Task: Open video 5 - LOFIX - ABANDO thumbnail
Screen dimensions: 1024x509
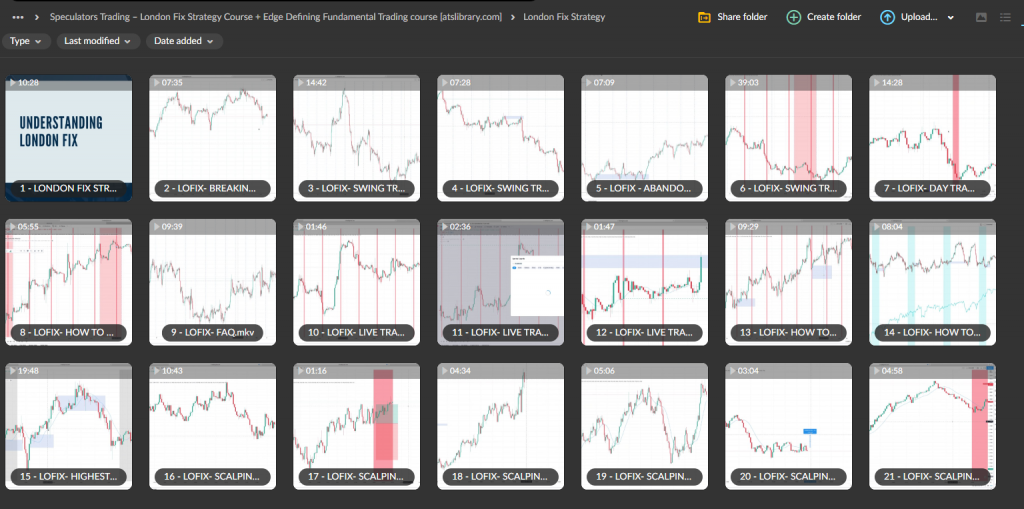Action: 645,138
